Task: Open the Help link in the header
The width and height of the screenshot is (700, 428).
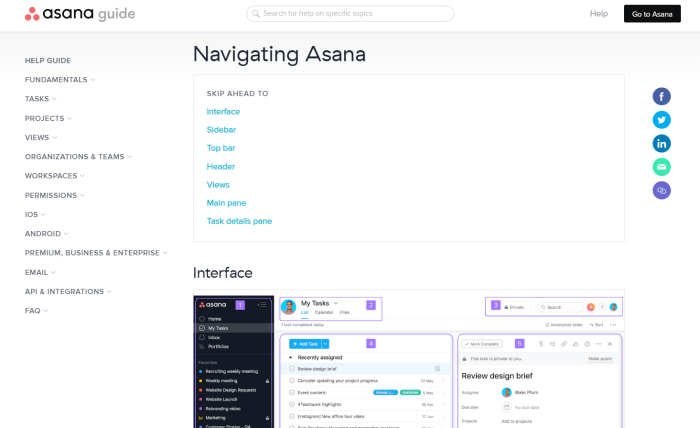Action: pos(599,14)
